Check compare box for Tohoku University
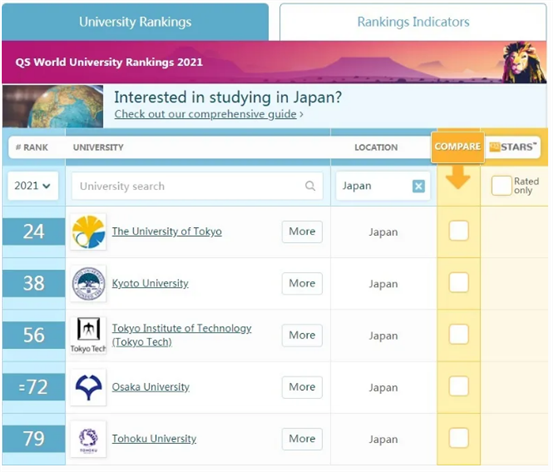The height and width of the screenshot is (472, 553). tap(458, 438)
